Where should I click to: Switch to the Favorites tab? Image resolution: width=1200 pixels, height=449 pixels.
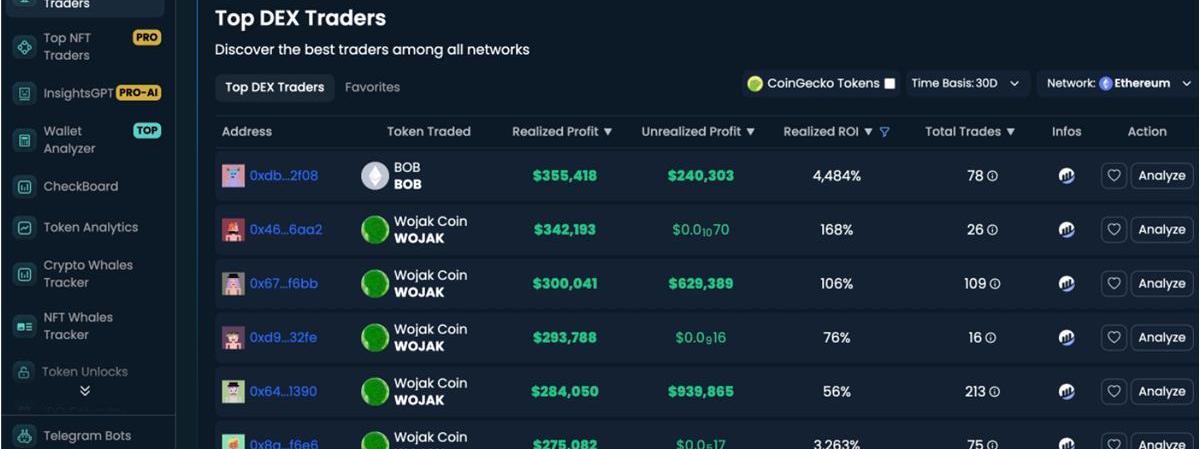click(372, 87)
